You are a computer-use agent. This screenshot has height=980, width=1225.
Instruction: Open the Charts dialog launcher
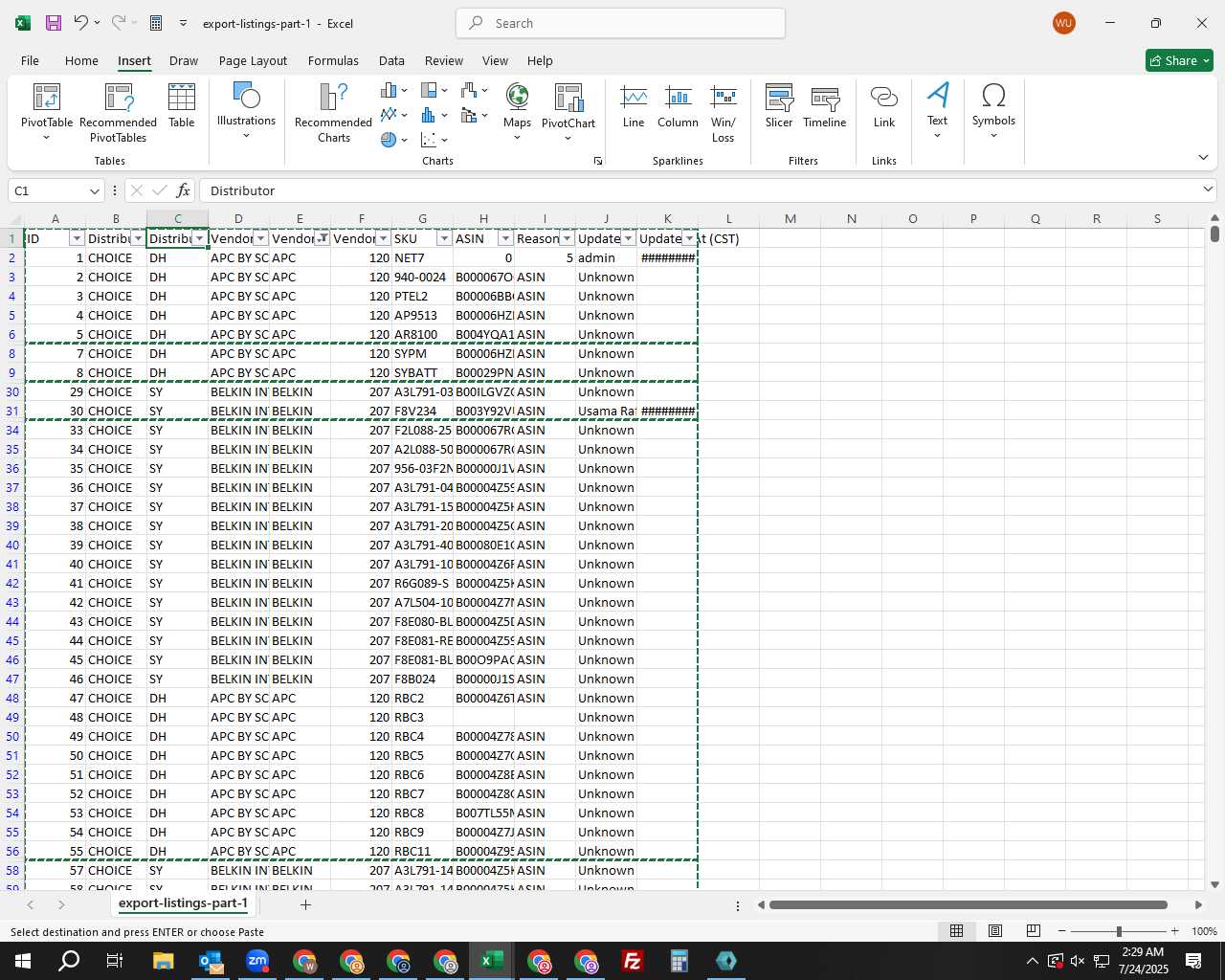[x=598, y=161]
